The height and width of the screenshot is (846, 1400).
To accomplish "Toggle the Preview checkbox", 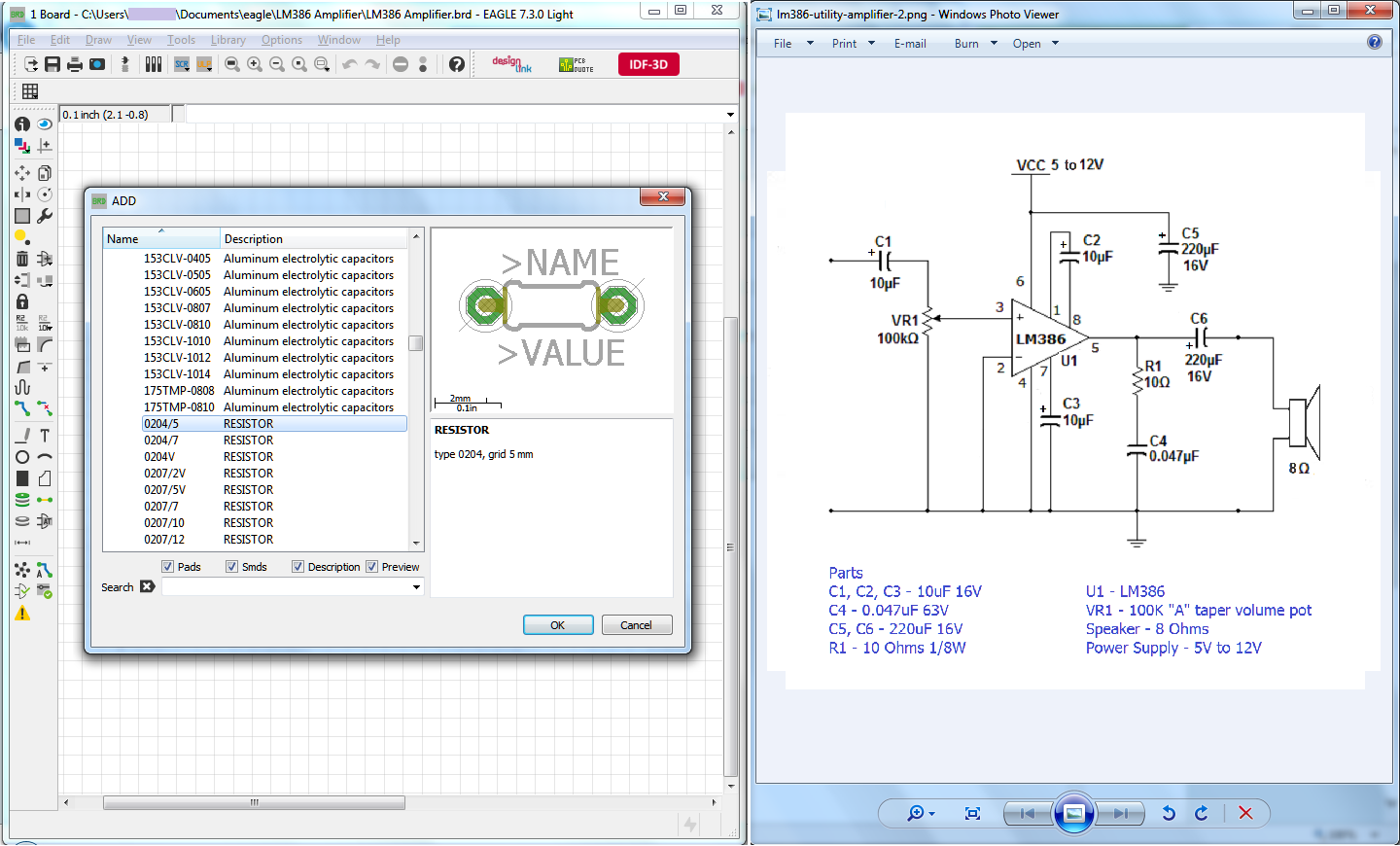I will 371,567.
